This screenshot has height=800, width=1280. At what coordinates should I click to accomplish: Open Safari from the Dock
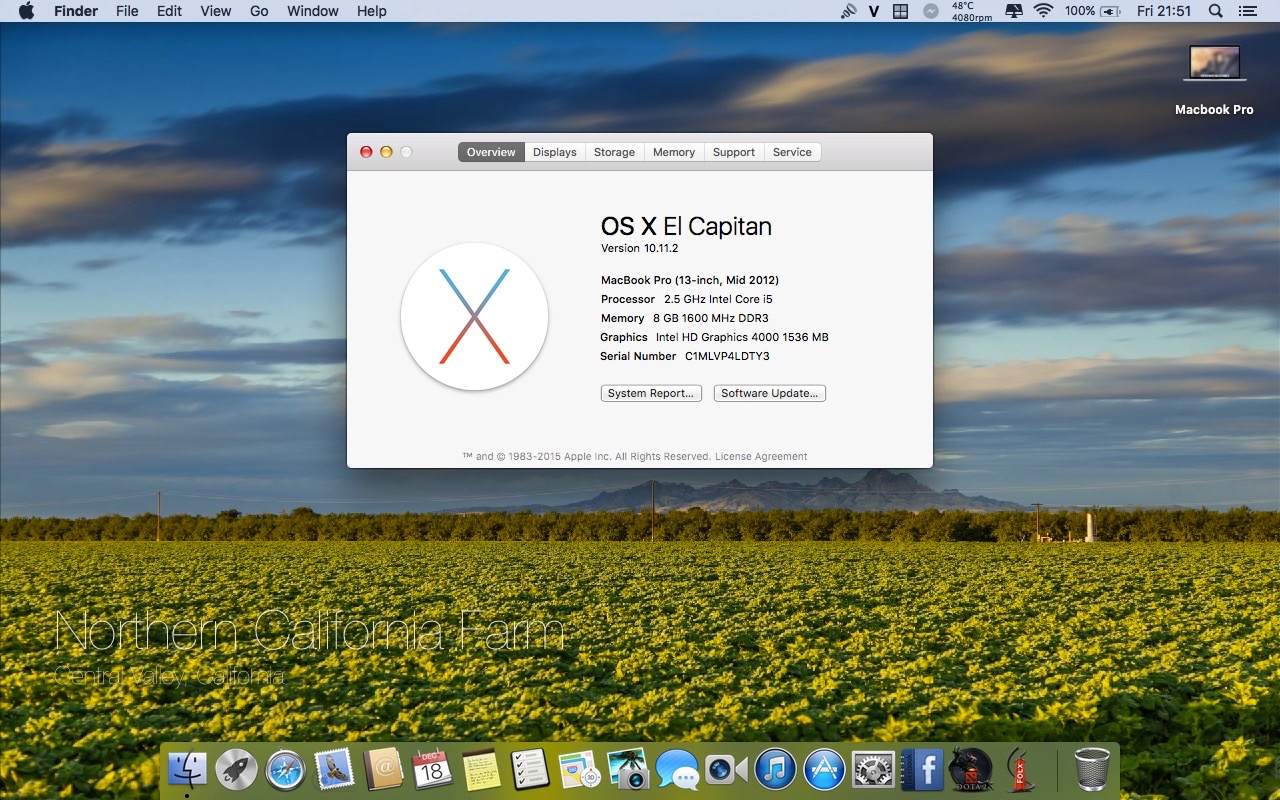tap(286, 770)
